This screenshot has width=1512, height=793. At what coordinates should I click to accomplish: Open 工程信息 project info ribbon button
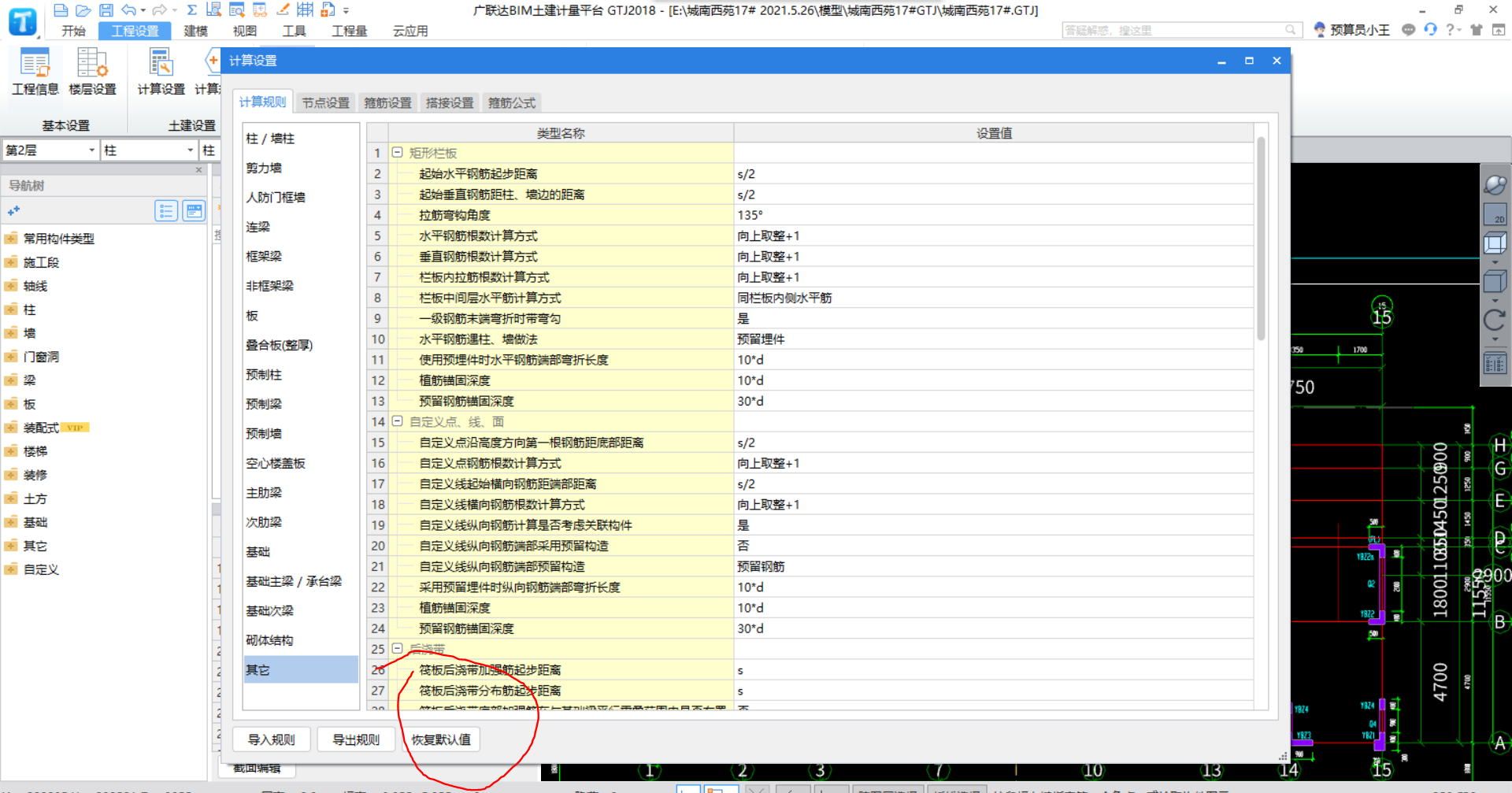pyautogui.click(x=35, y=72)
